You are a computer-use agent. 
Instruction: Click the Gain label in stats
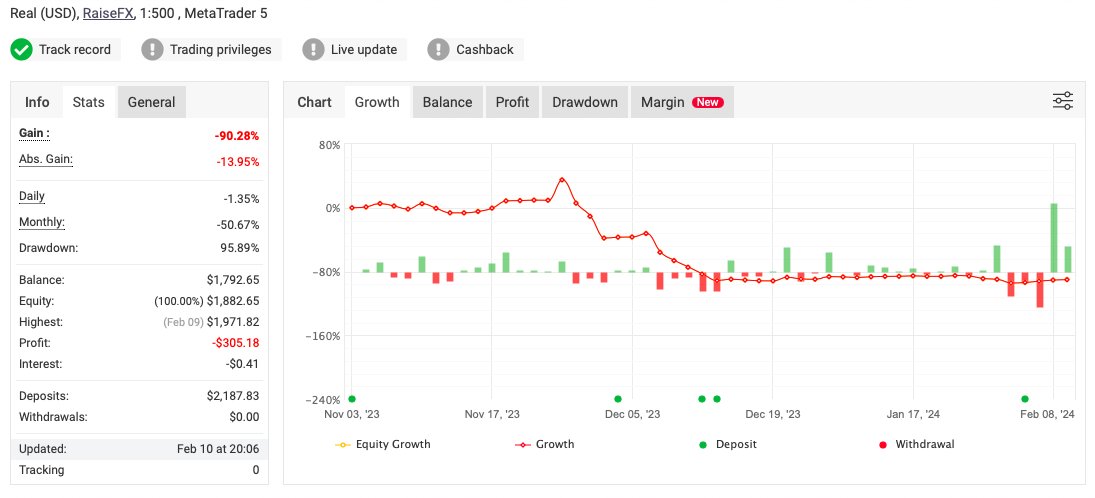coord(34,133)
